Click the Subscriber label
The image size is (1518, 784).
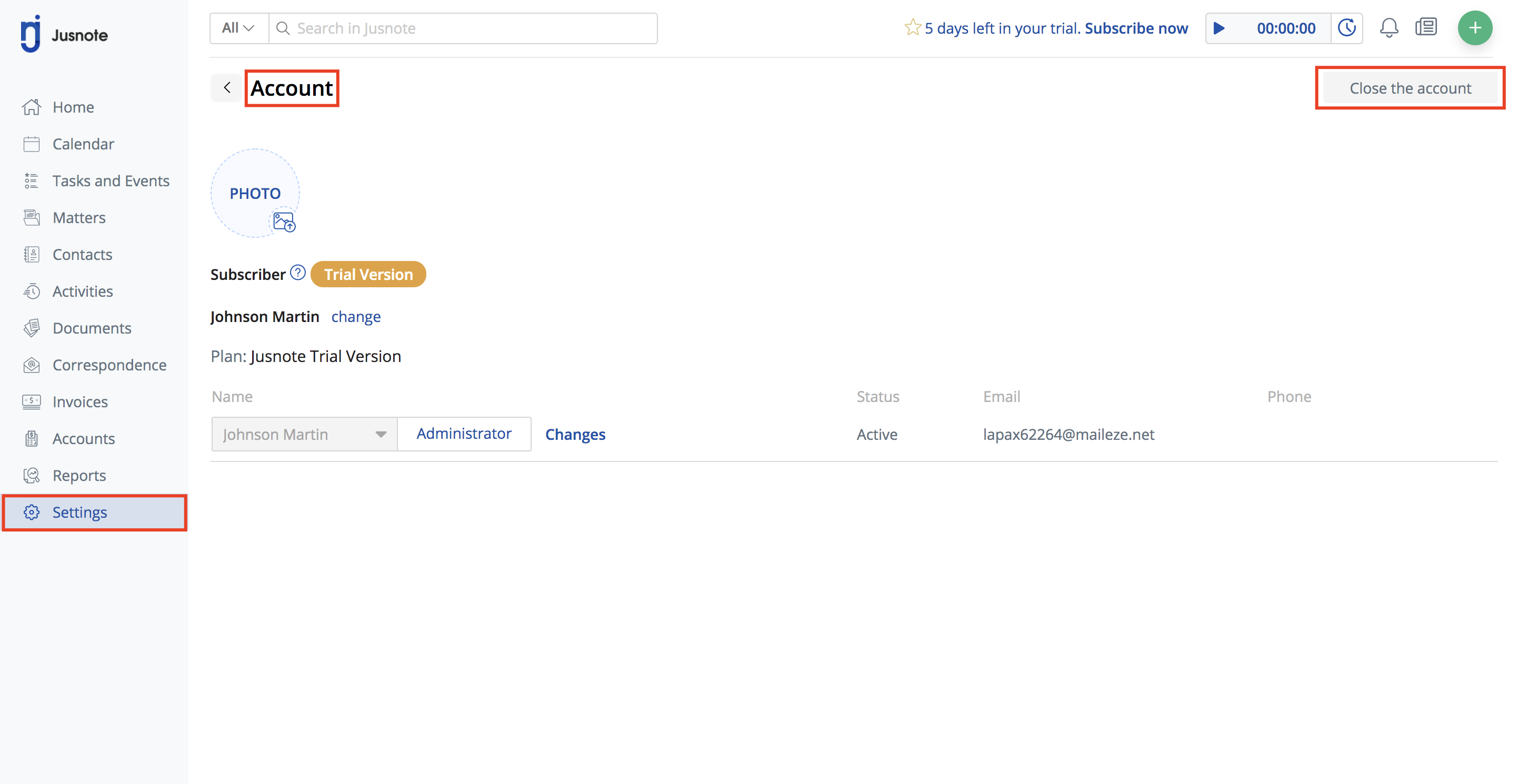(248, 275)
